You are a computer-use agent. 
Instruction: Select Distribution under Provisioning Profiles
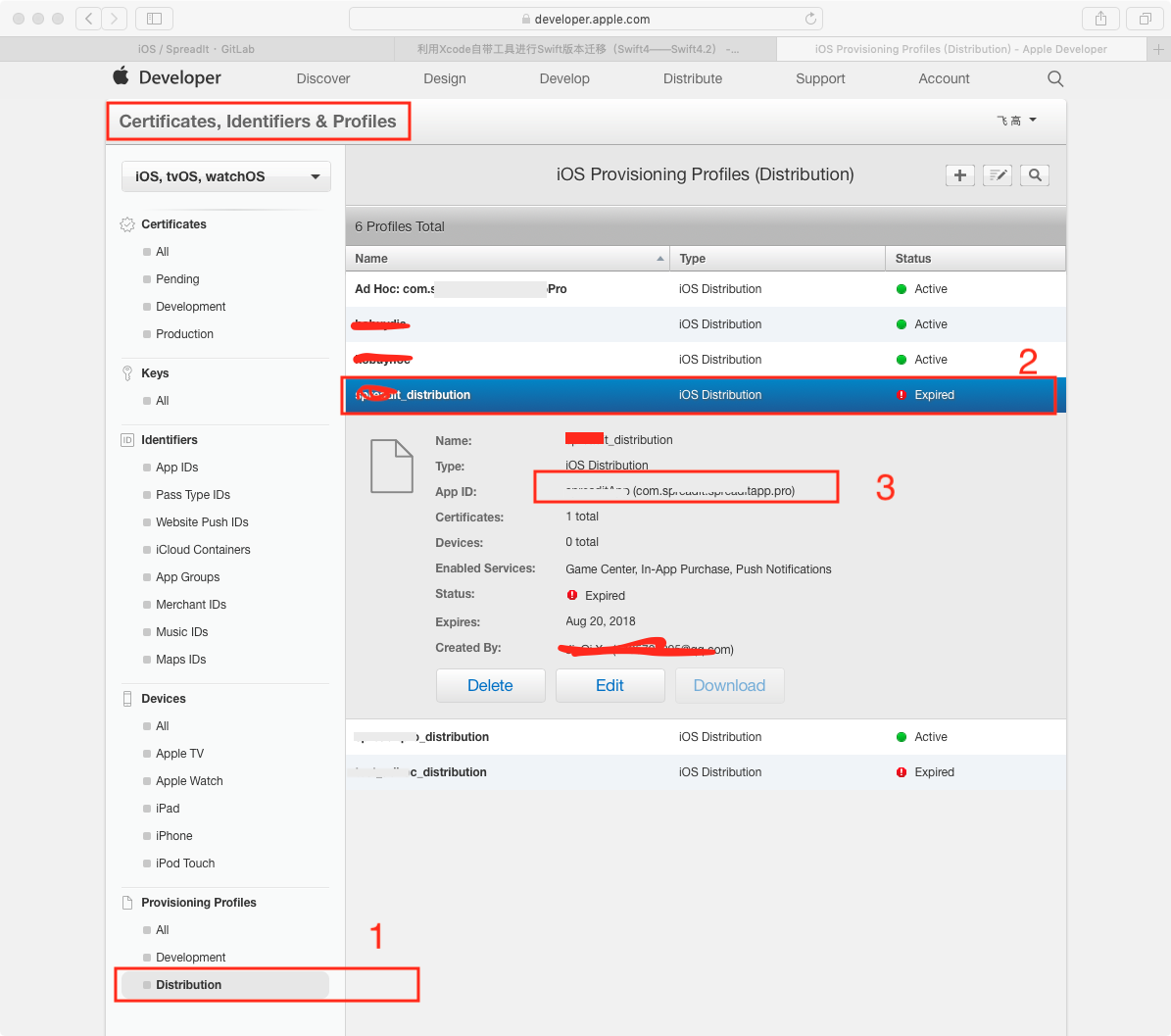point(188,985)
